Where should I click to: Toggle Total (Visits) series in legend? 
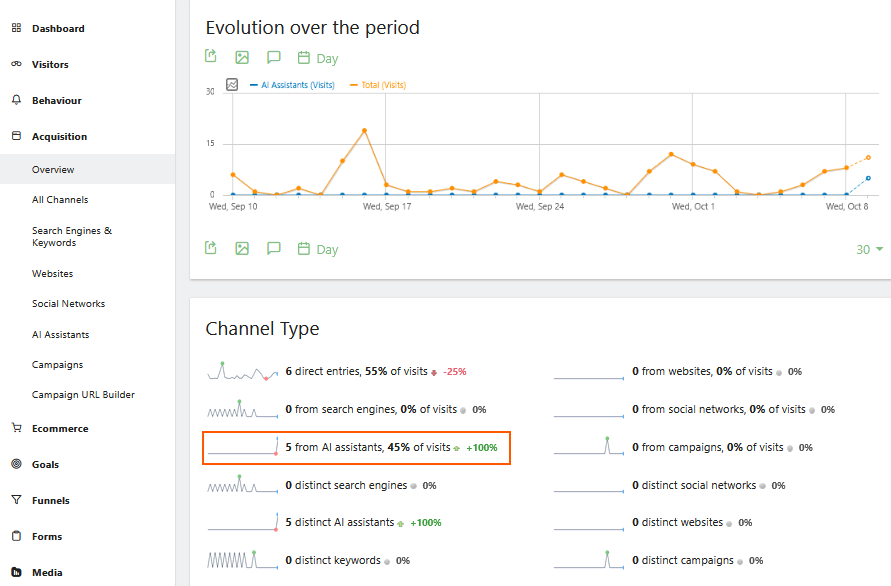[x=378, y=85]
